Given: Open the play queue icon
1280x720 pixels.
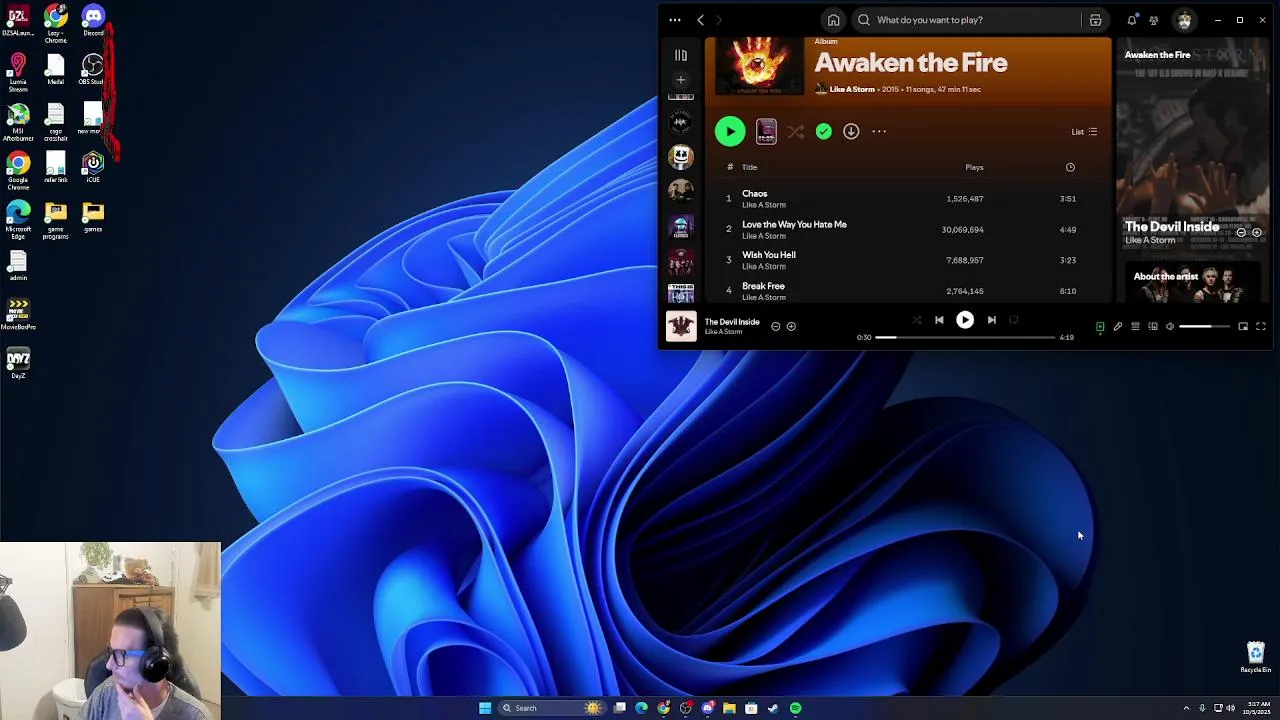Looking at the screenshot, I should (1135, 326).
